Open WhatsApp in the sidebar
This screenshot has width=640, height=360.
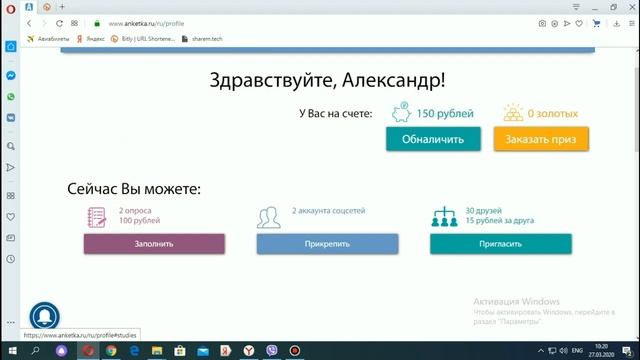[x=11, y=97]
